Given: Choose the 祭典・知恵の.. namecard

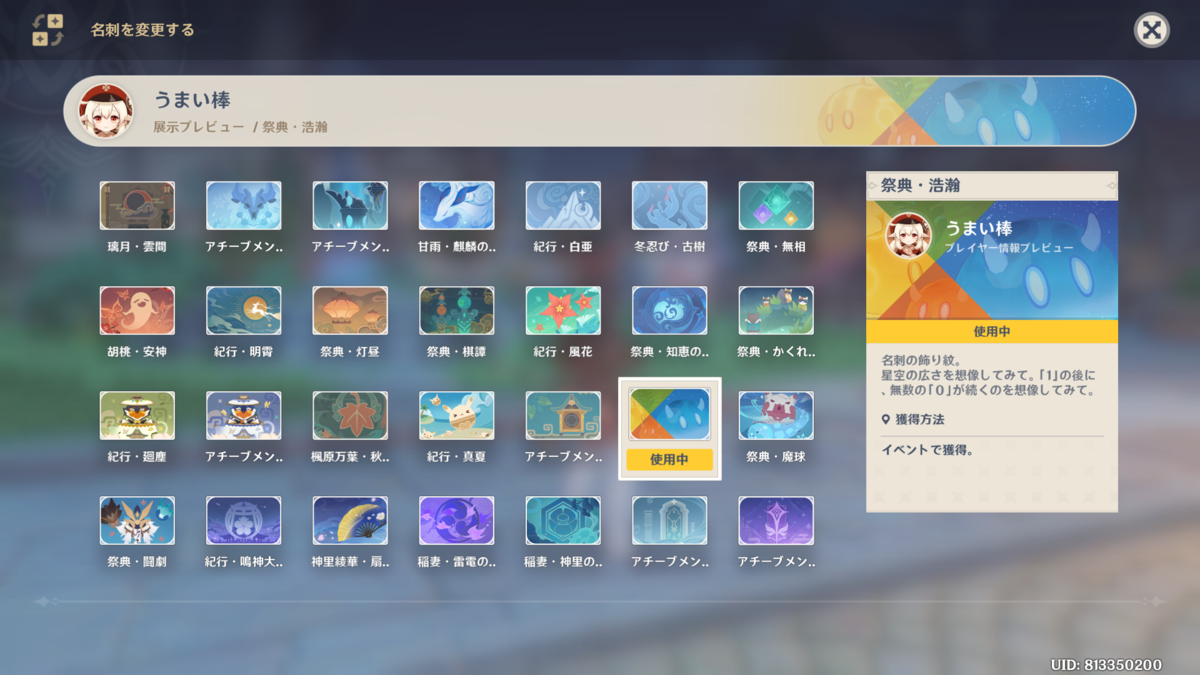Looking at the screenshot, I should pyautogui.click(x=669, y=311).
